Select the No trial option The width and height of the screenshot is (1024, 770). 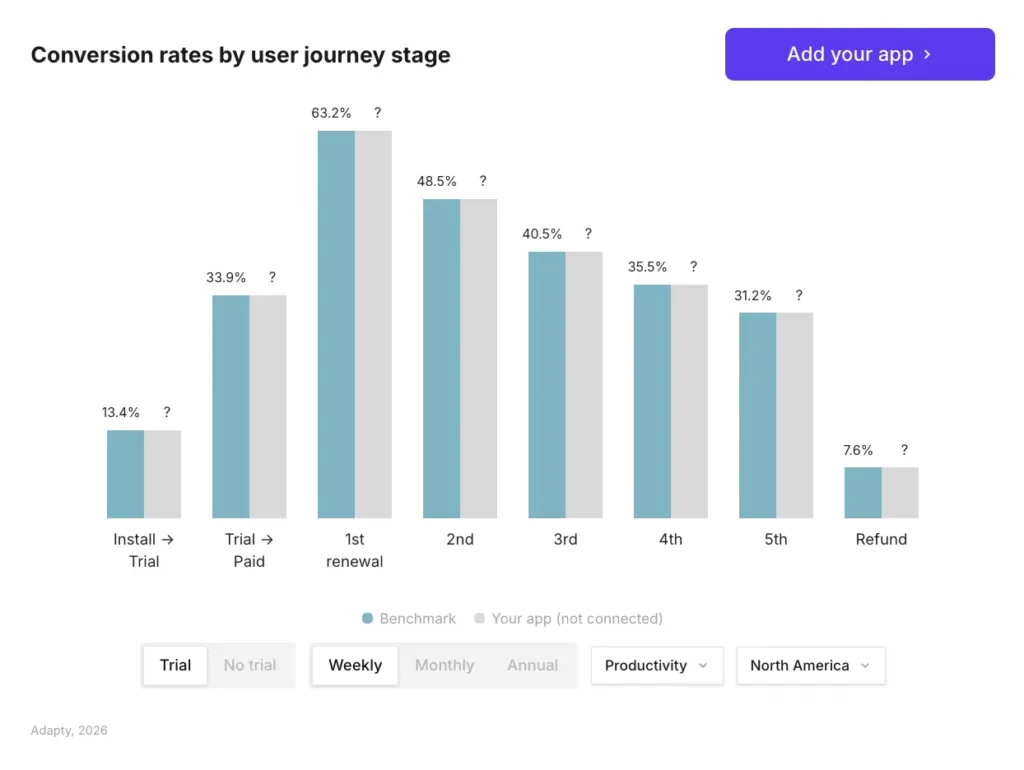point(250,665)
